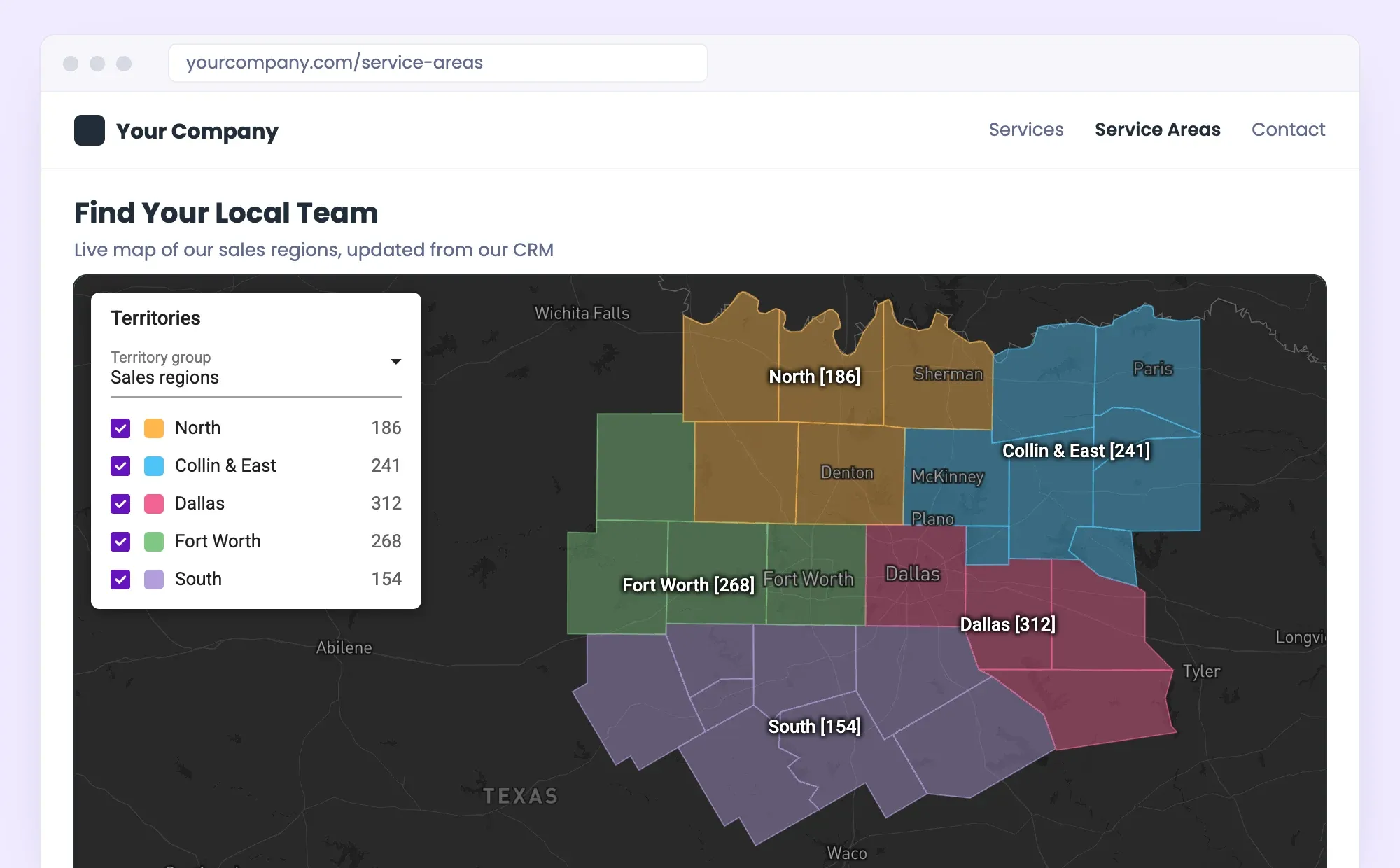Disable the Dallas territory checkbox
This screenshot has height=868, width=1400.
120,504
